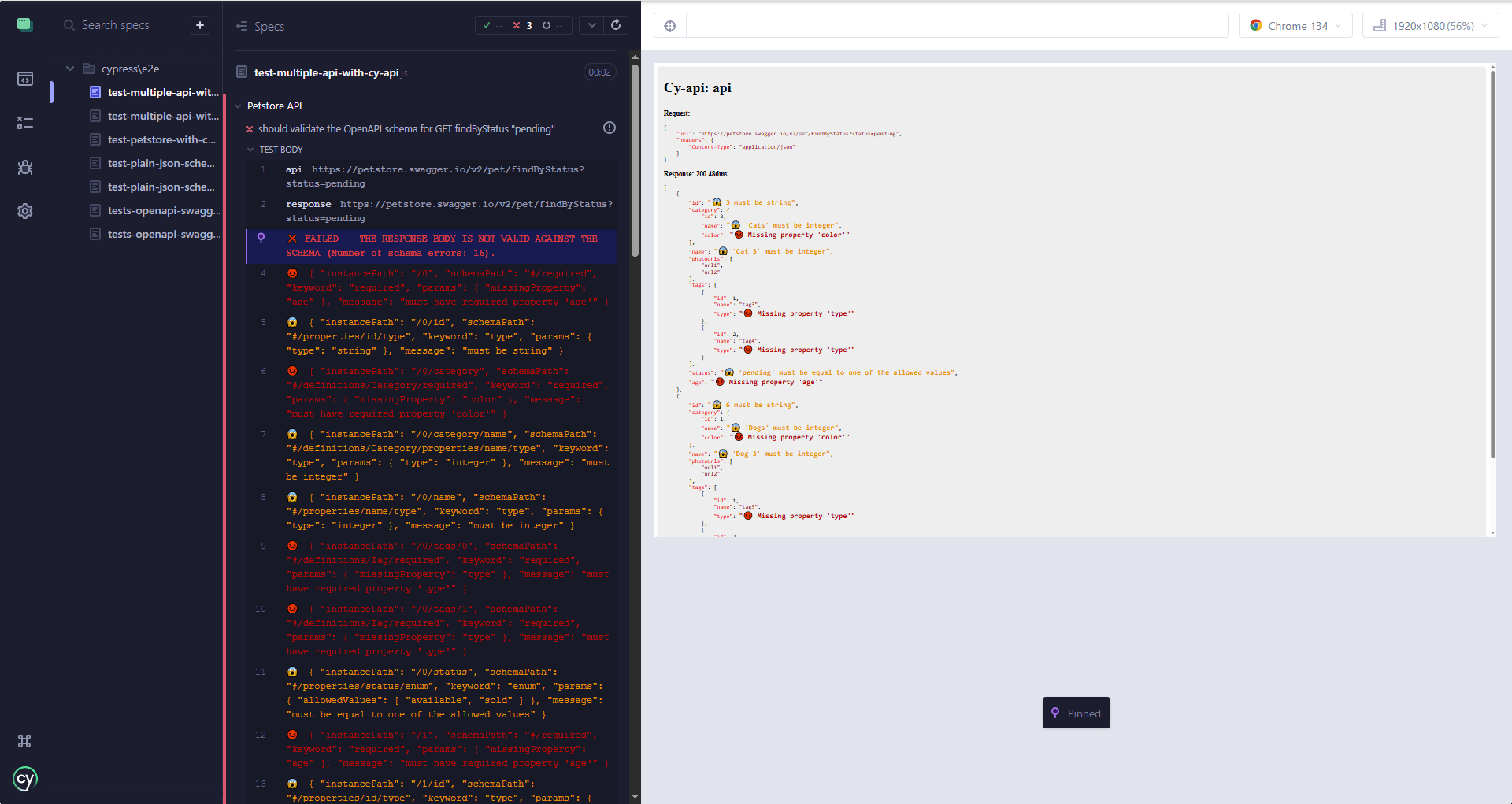Collapse the cypress\e2e folder

70,68
